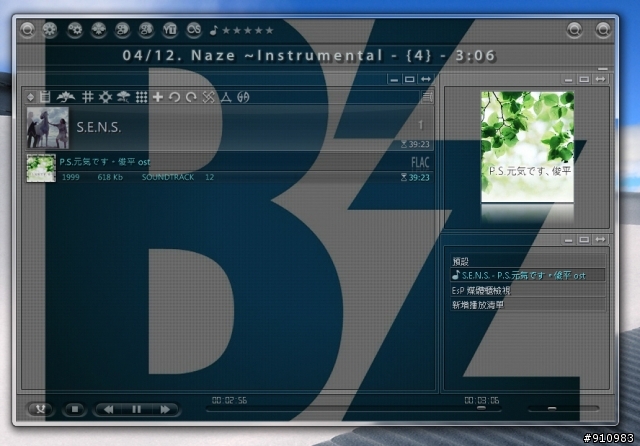
Task: Click the redo clockwise arrow icon
Action: point(191,97)
